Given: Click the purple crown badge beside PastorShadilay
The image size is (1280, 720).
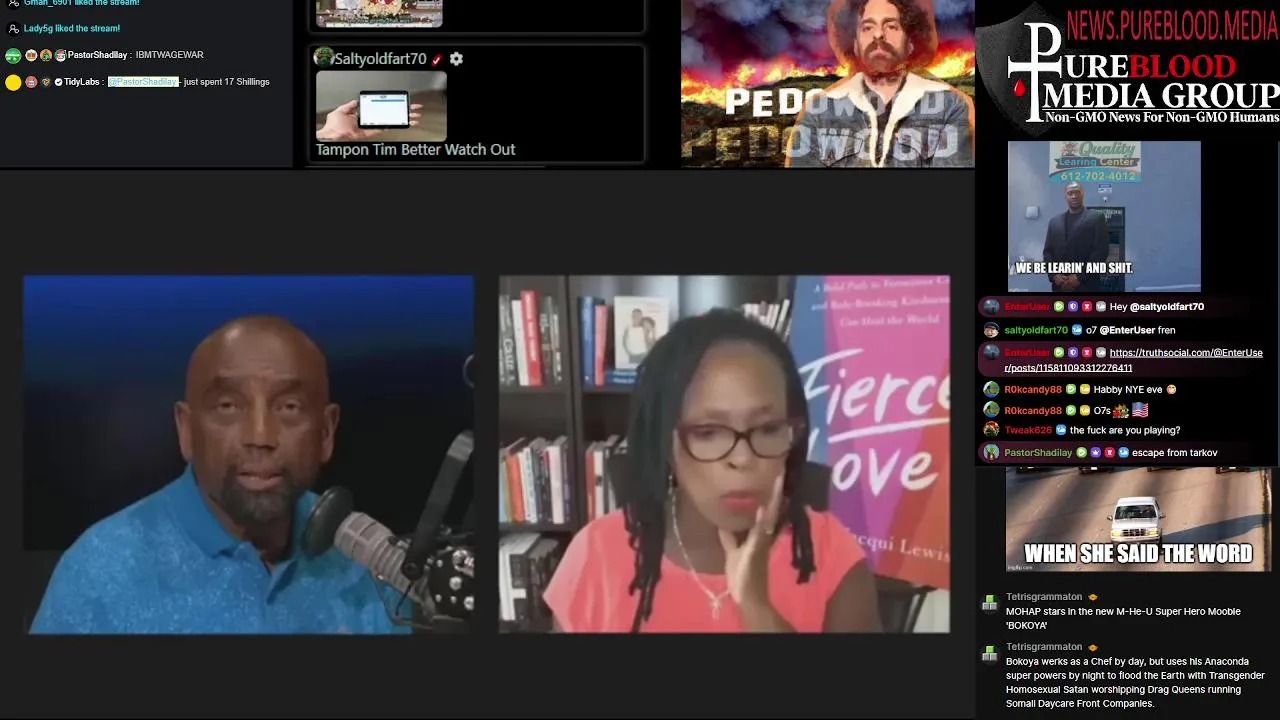Looking at the screenshot, I should (1096, 453).
